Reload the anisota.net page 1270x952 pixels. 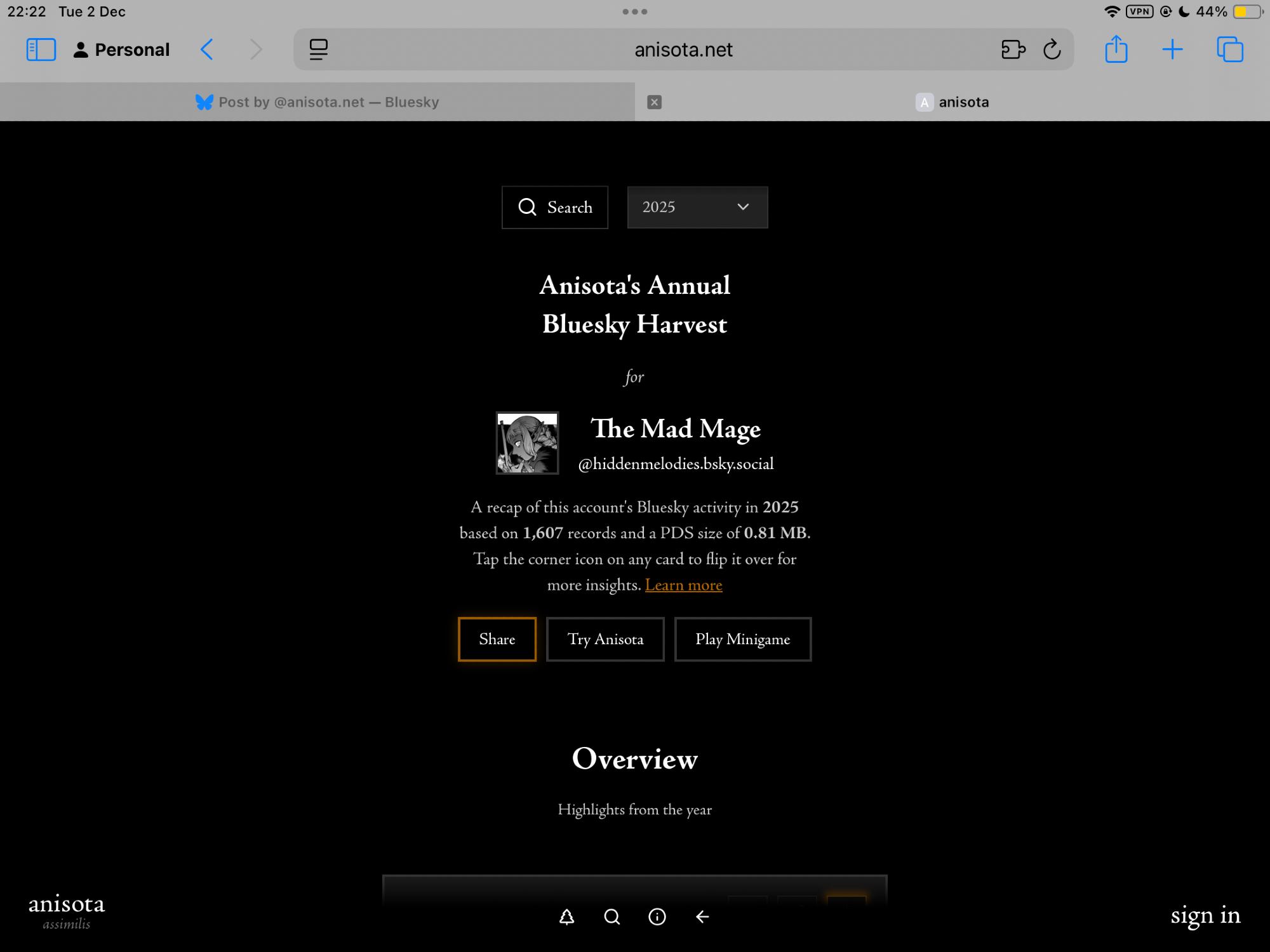pyautogui.click(x=1052, y=50)
